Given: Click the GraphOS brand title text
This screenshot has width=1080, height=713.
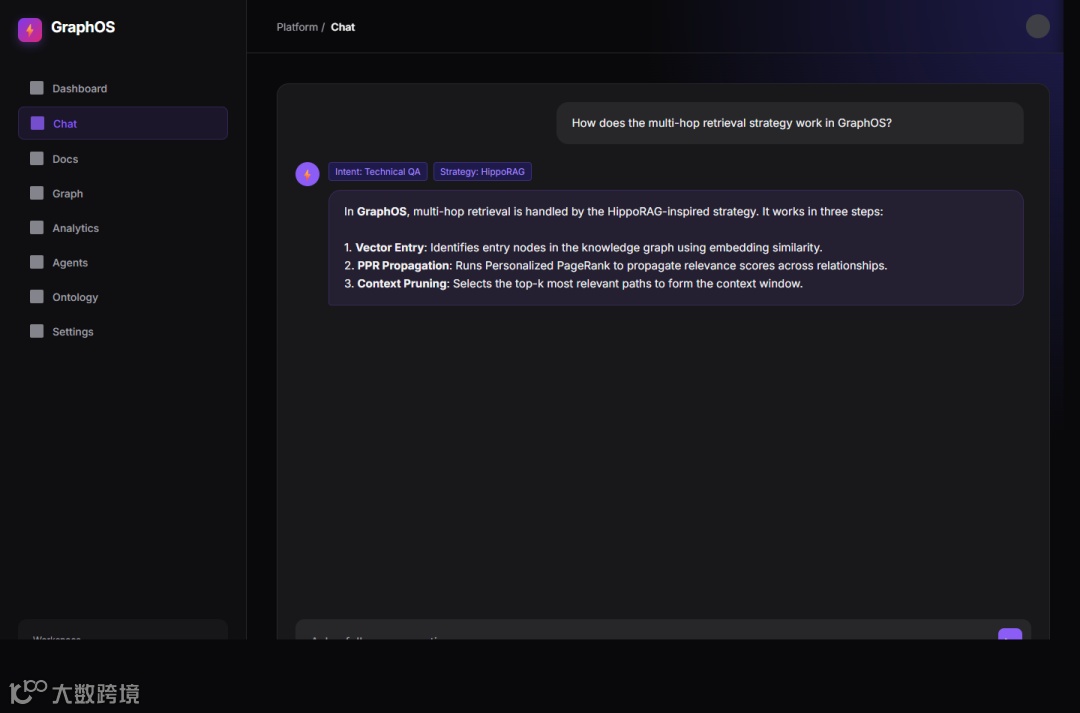Looking at the screenshot, I should click(83, 28).
